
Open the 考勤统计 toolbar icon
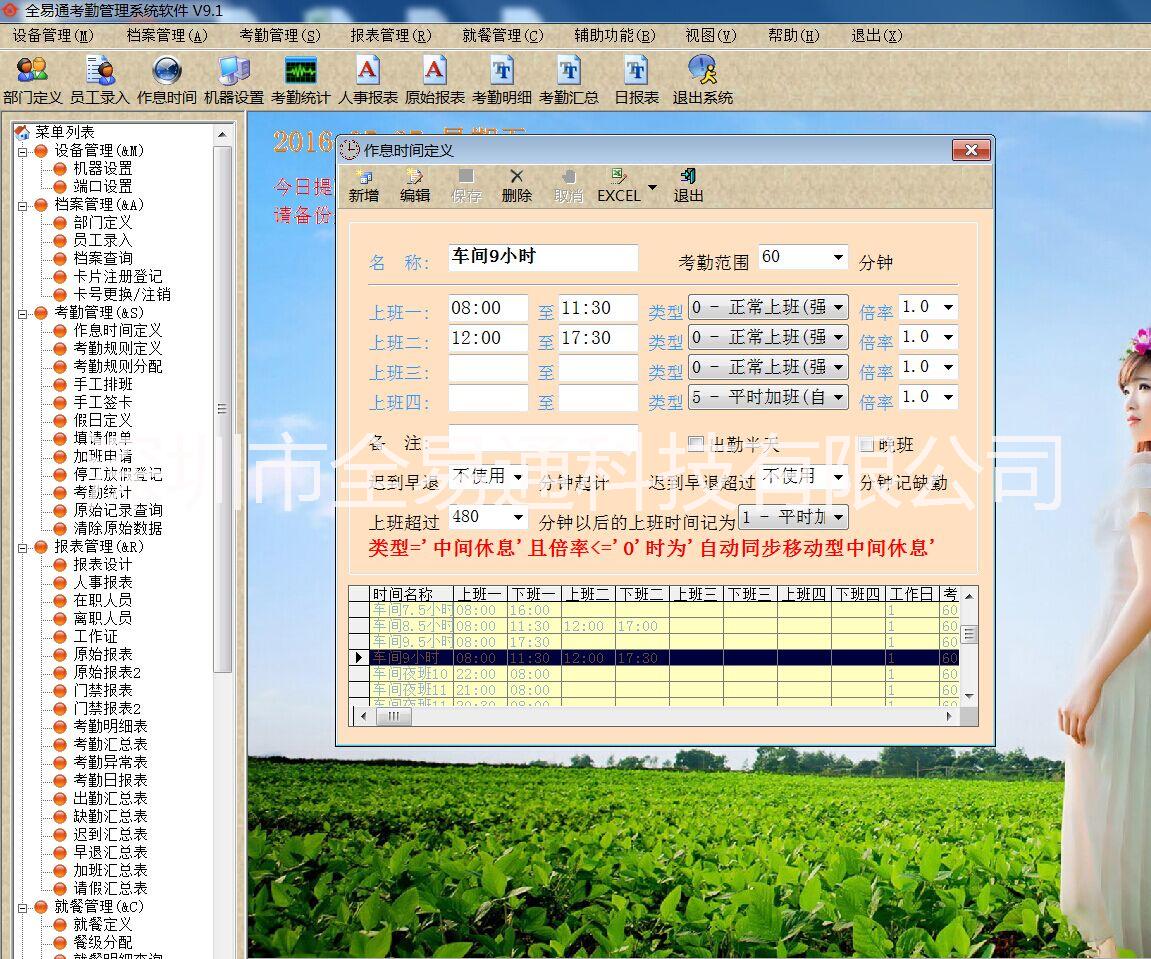click(301, 80)
